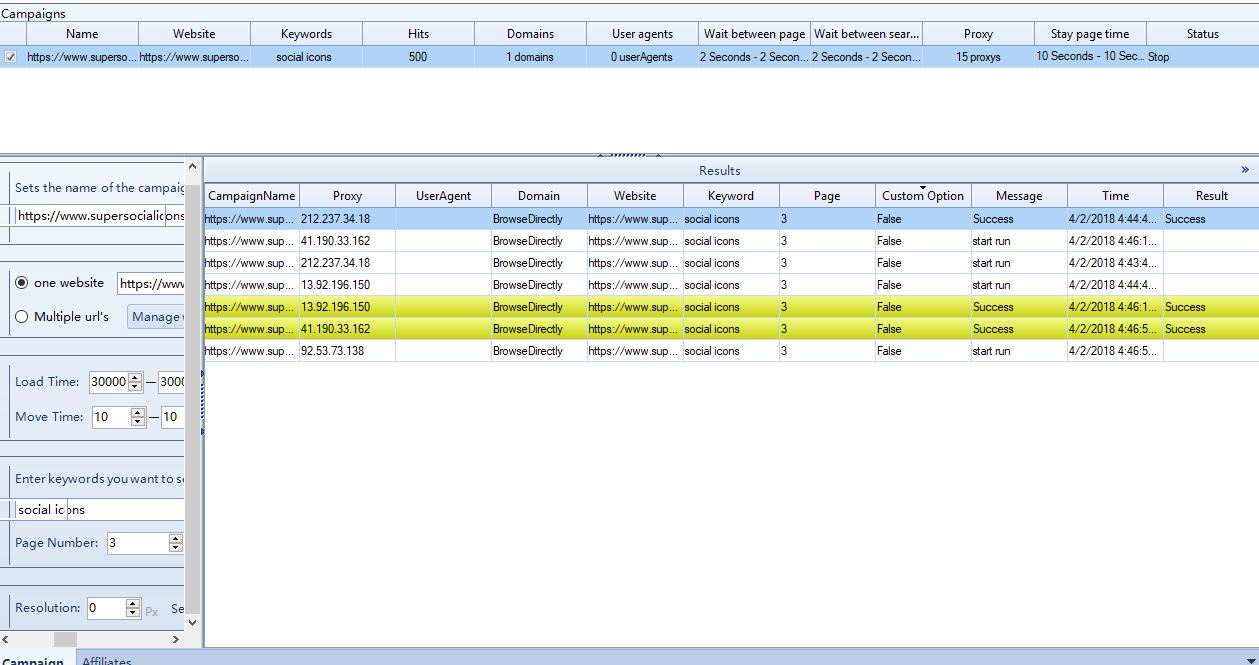Expand the Results panel double-chevron
The height and width of the screenshot is (665, 1259).
coord(1245,170)
